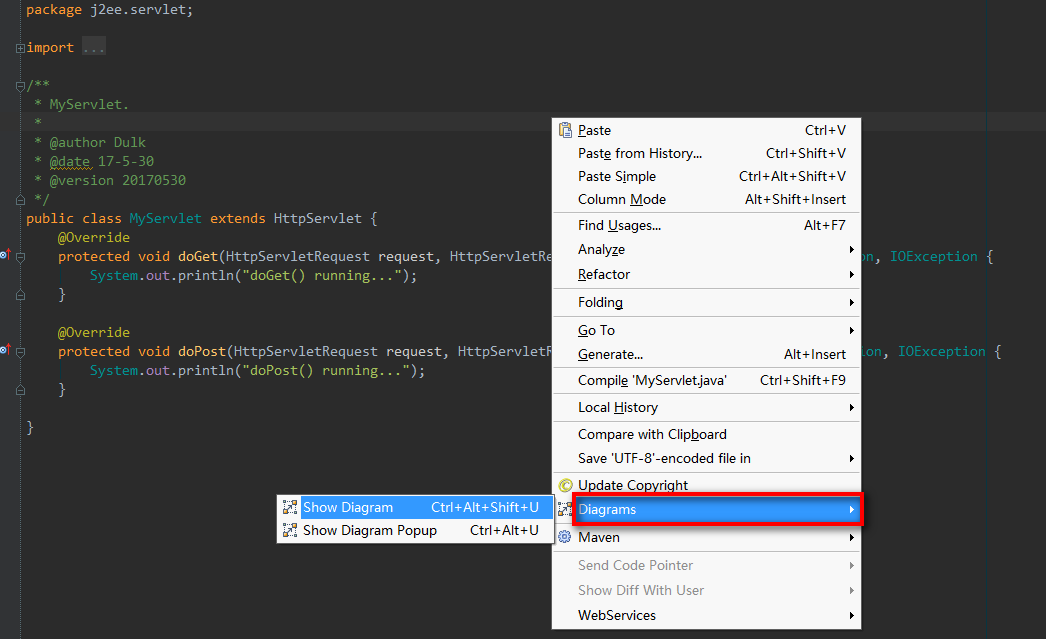Open the Folding menu entry

706,302
